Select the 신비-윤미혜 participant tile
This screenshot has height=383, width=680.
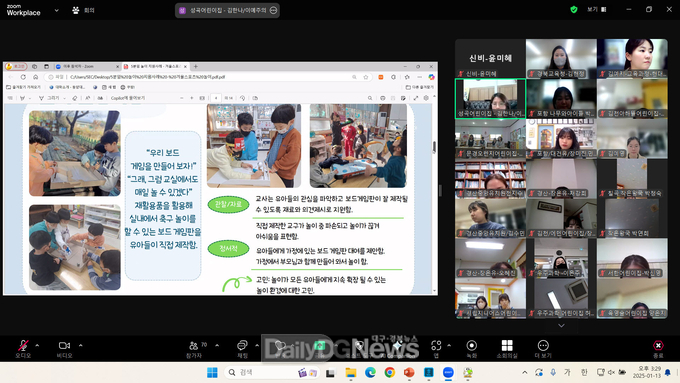point(490,59)
